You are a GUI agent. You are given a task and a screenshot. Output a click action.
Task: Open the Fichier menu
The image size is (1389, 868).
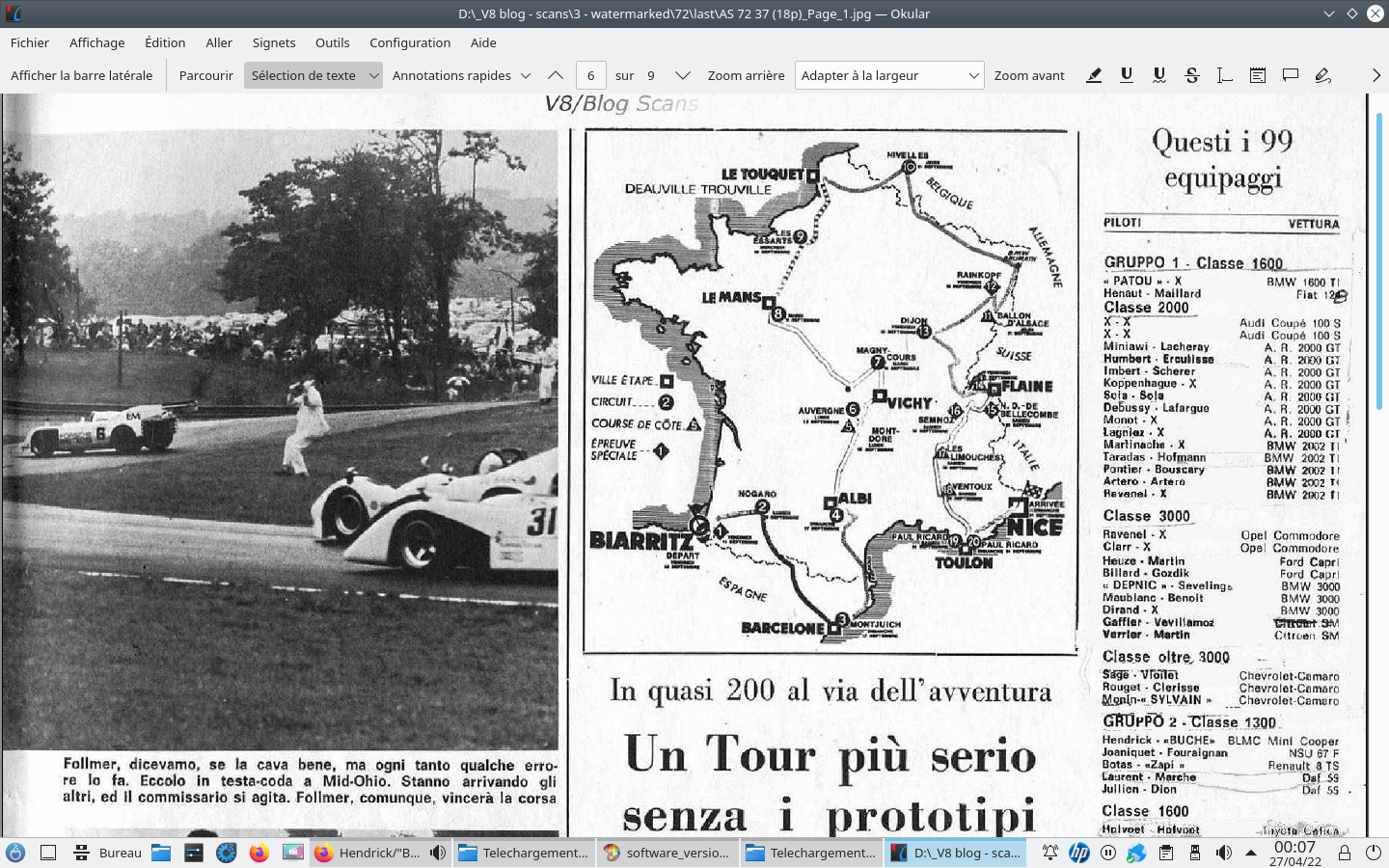coord(30,42)
